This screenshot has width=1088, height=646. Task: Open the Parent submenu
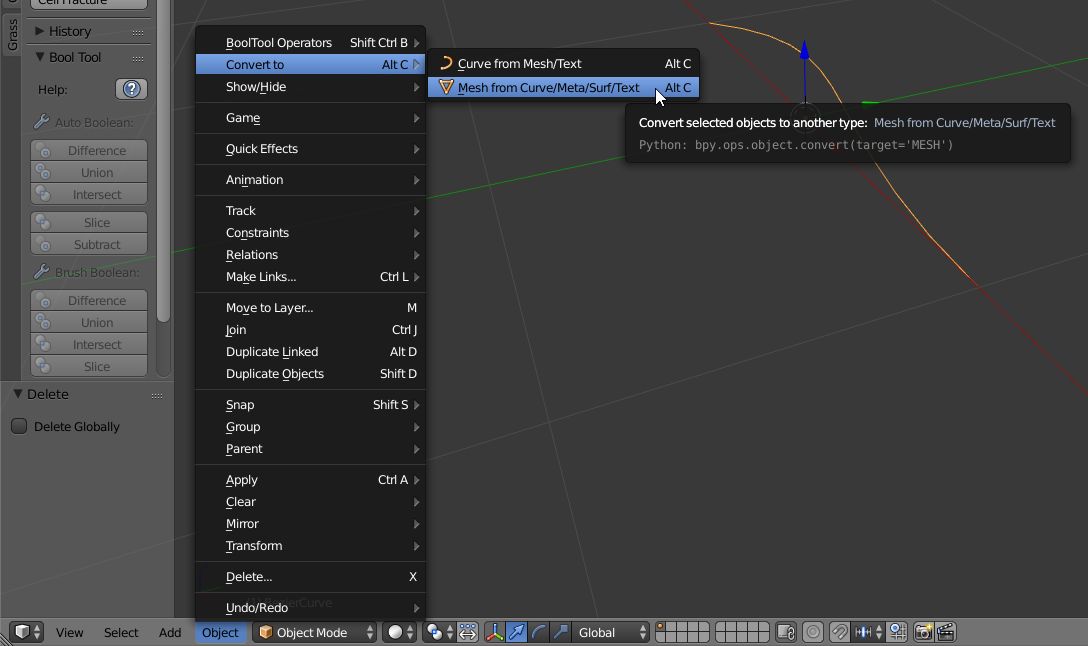[x=310, y=449]
